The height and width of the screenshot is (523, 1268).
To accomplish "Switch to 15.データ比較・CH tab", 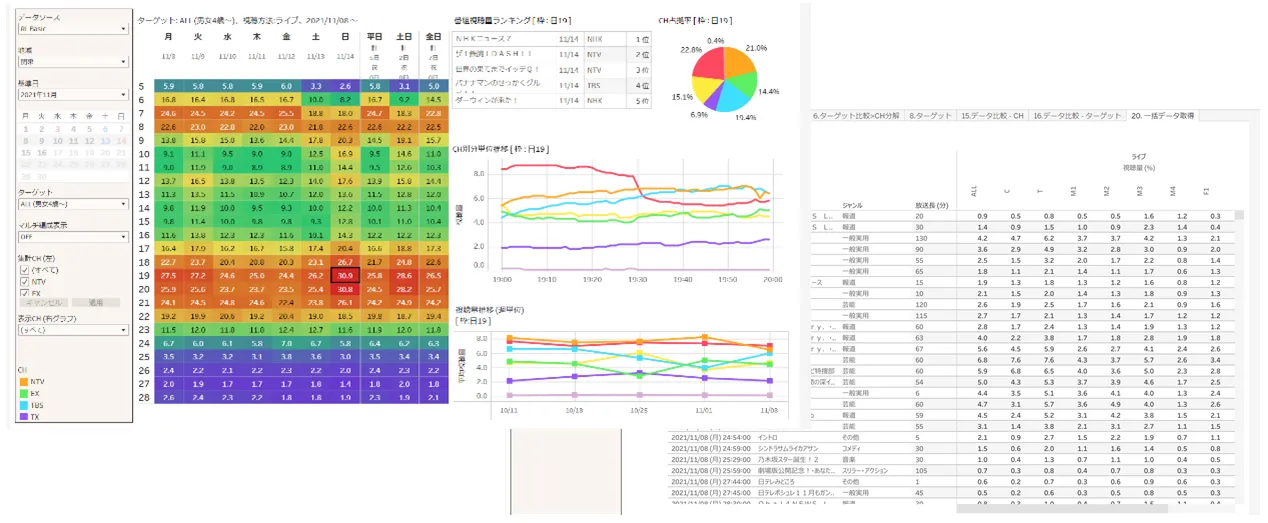I will coord(993,116).
